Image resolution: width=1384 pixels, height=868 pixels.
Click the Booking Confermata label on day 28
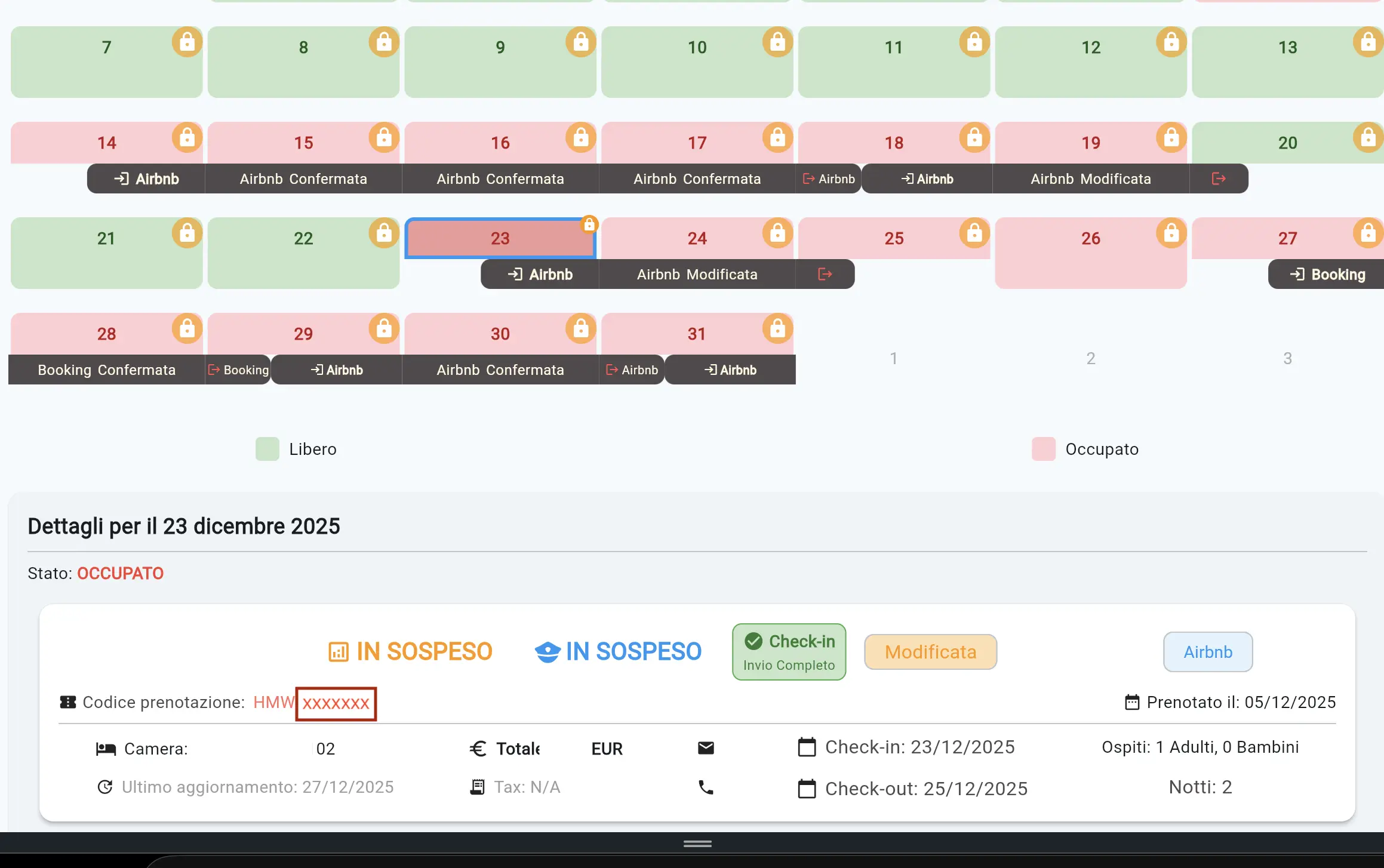coord(106,370)
